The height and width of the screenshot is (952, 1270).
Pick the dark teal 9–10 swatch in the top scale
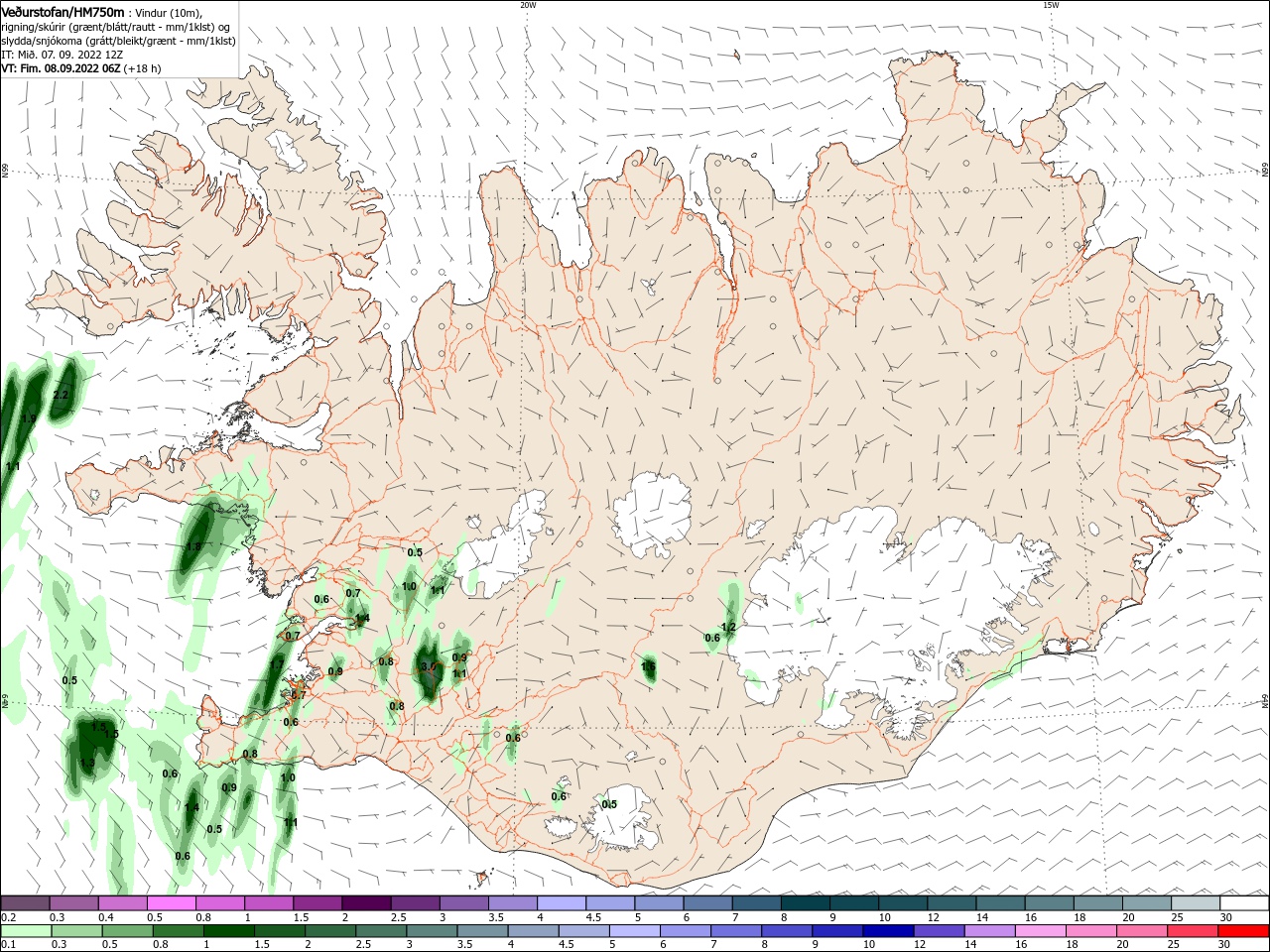pos(854,903)
